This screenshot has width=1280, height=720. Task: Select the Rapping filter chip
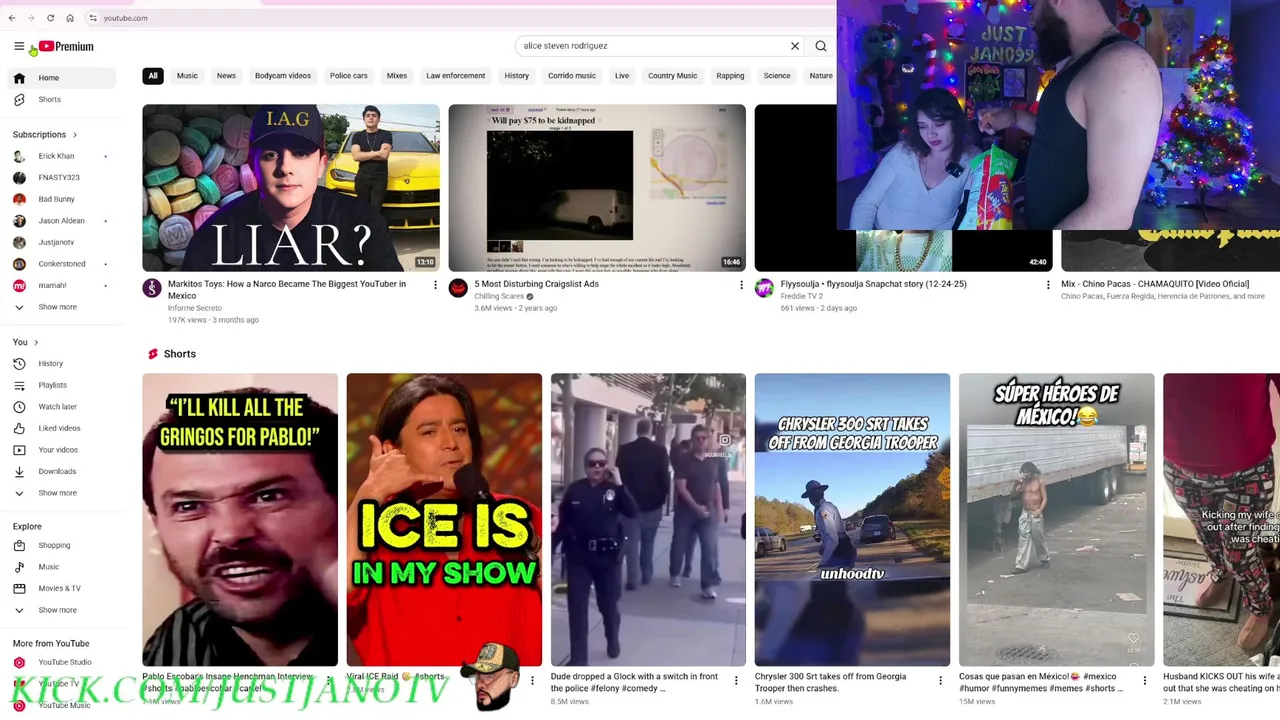point(730,76)
